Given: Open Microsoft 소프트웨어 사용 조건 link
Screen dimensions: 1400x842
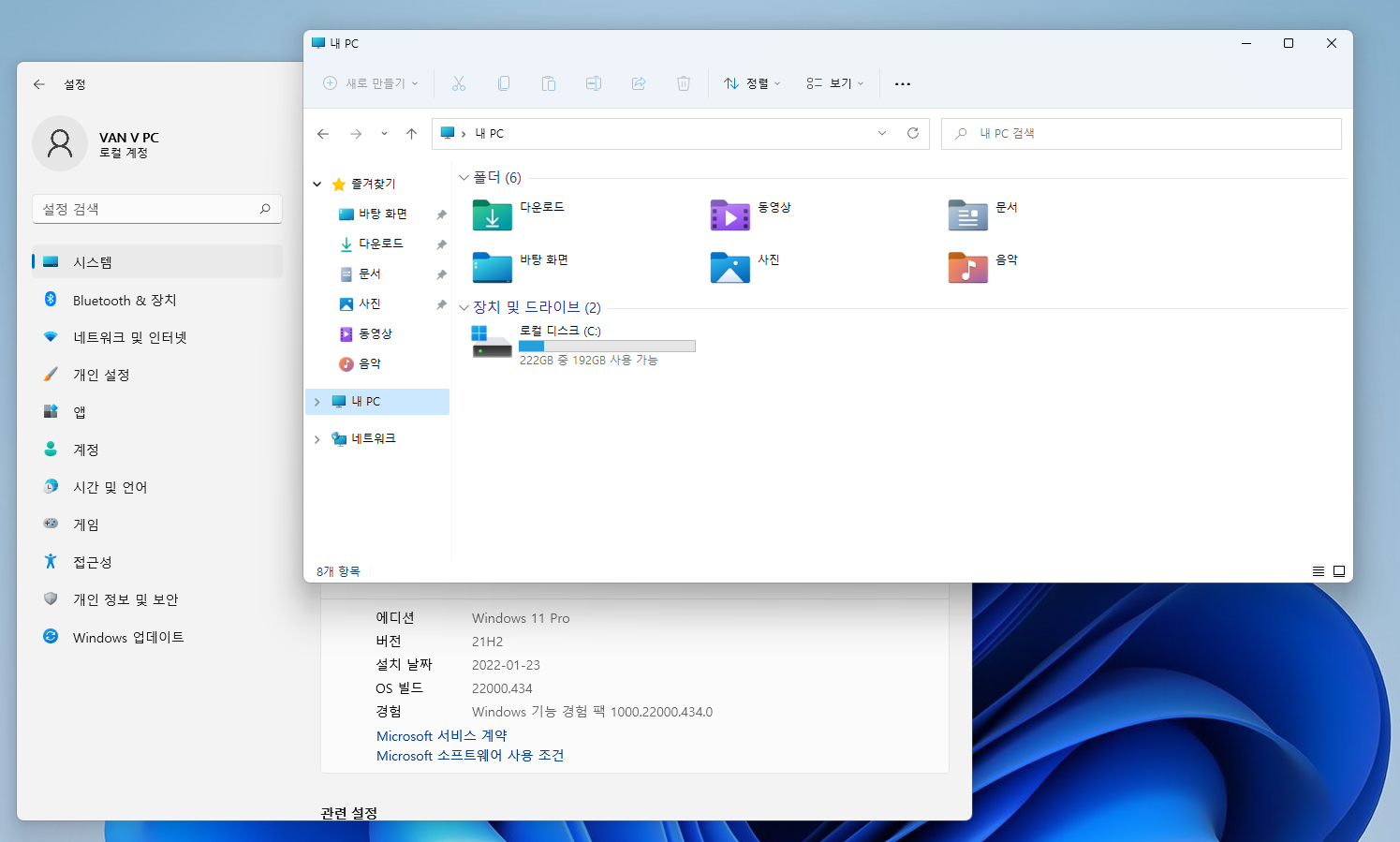Looking at the screenshot, I should coord(470,756).
